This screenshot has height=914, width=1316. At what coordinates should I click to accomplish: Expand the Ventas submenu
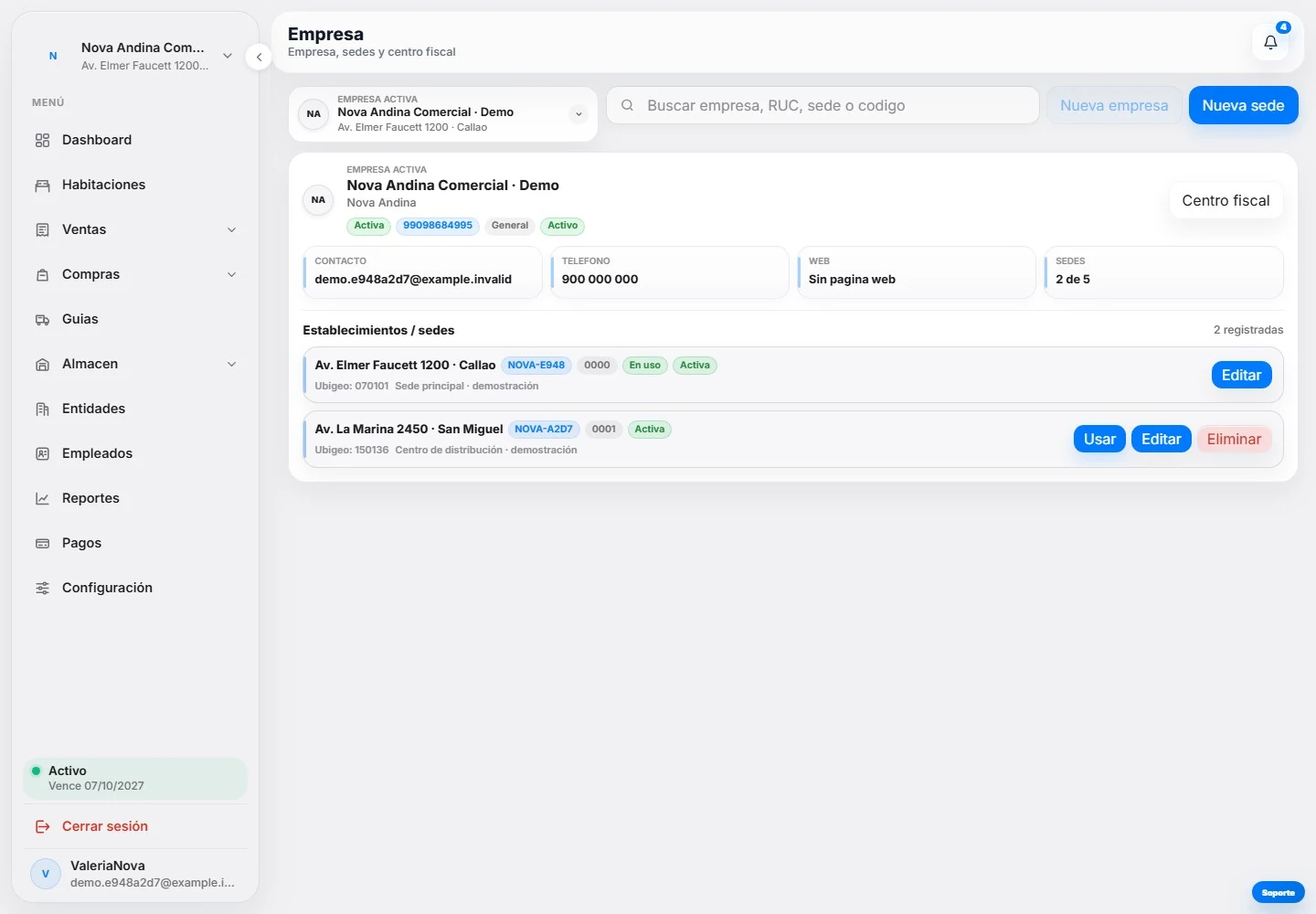tap(135, 229)
